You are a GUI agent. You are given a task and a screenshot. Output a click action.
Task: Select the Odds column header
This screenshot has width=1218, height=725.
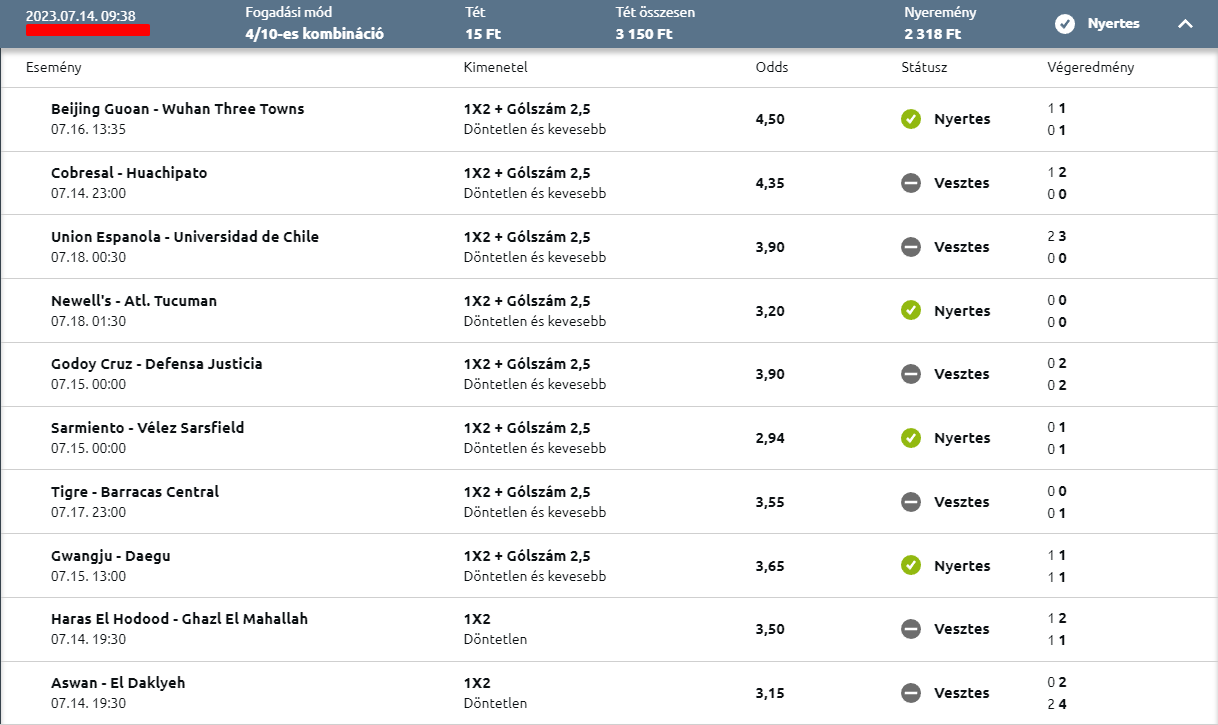tap(772, 68)
